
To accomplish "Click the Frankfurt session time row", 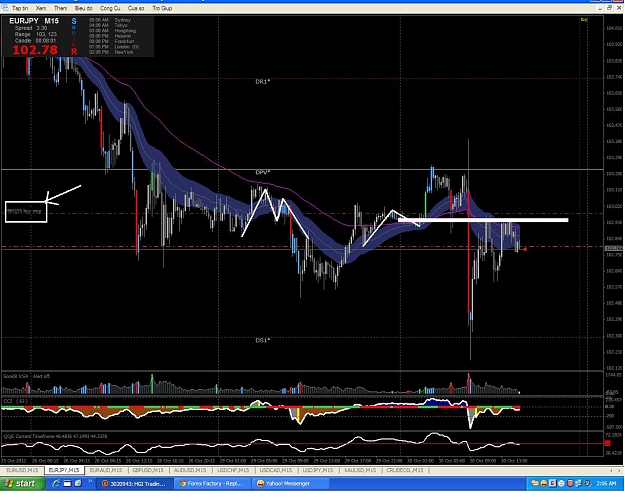I will [x=111, y=41].
